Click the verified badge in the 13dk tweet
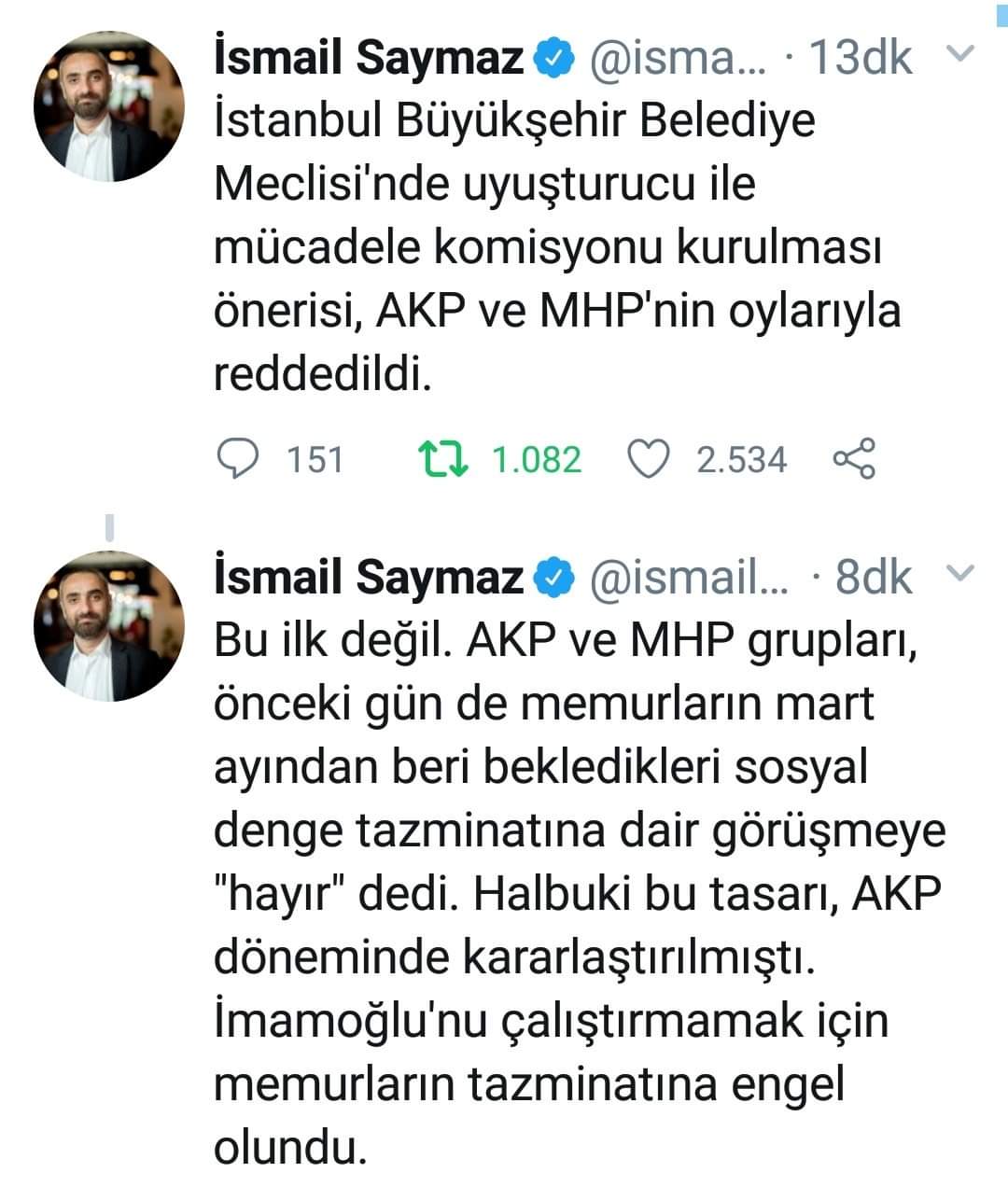This screenshot has height=1187, width=1008. 553,59
